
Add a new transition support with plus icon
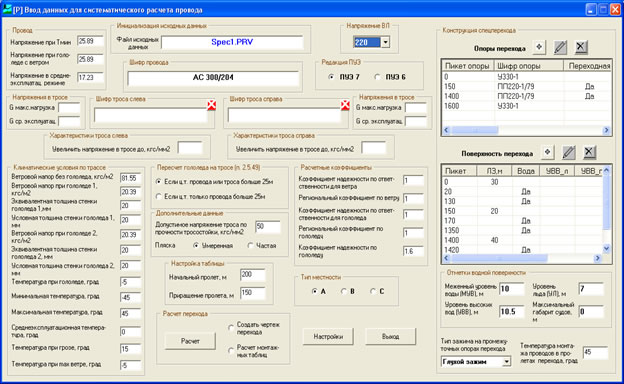(x=539, y=47)
